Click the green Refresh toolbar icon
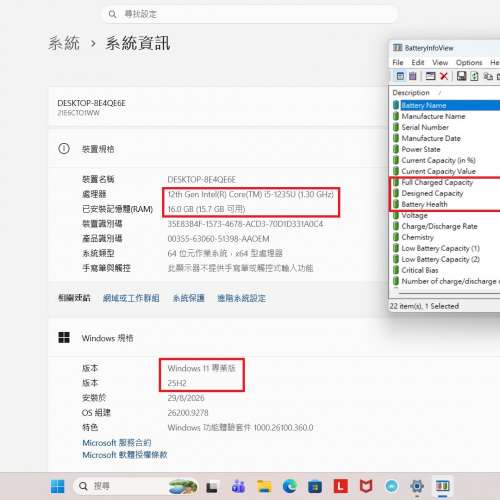This screenshot has height=500, width=500. tap(474, 76)
